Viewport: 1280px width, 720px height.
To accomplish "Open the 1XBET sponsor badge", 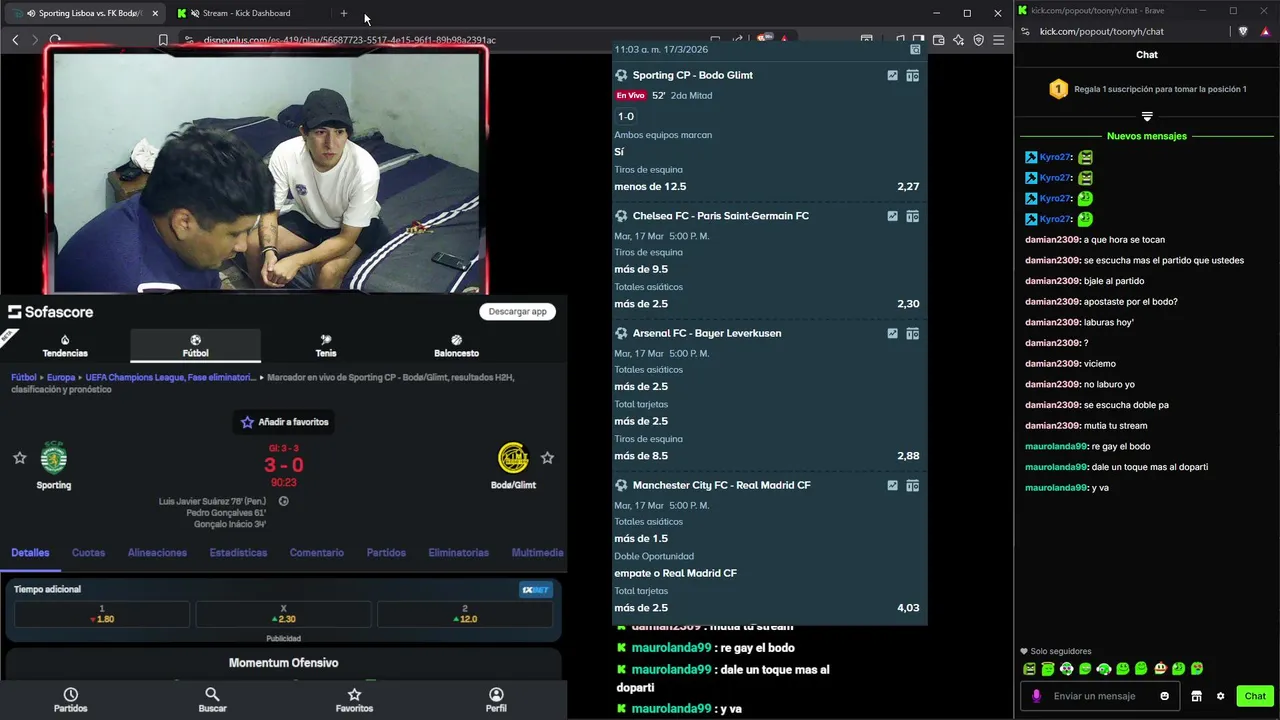I will pyautogui.click(x=535, y=590).
